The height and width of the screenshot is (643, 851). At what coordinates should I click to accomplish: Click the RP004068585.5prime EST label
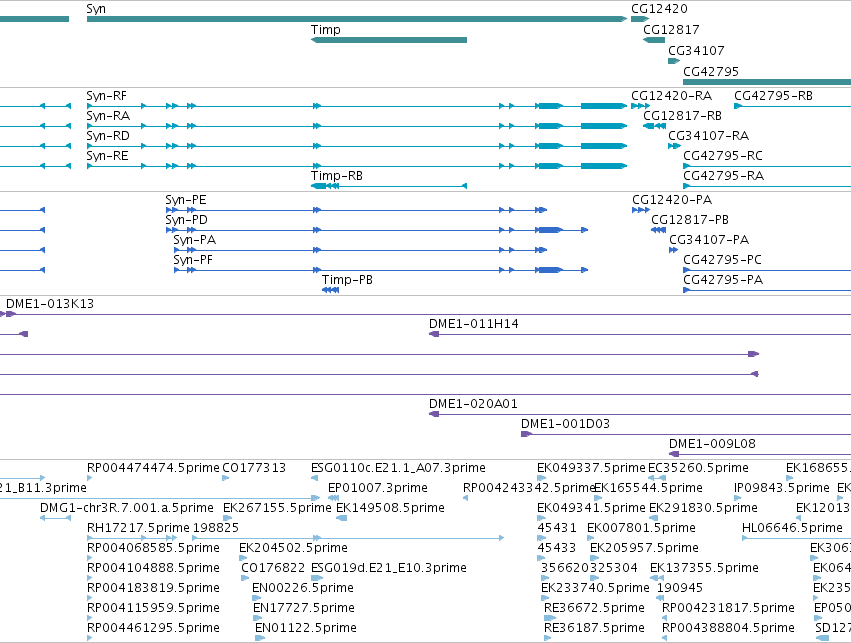click(153, 548)
